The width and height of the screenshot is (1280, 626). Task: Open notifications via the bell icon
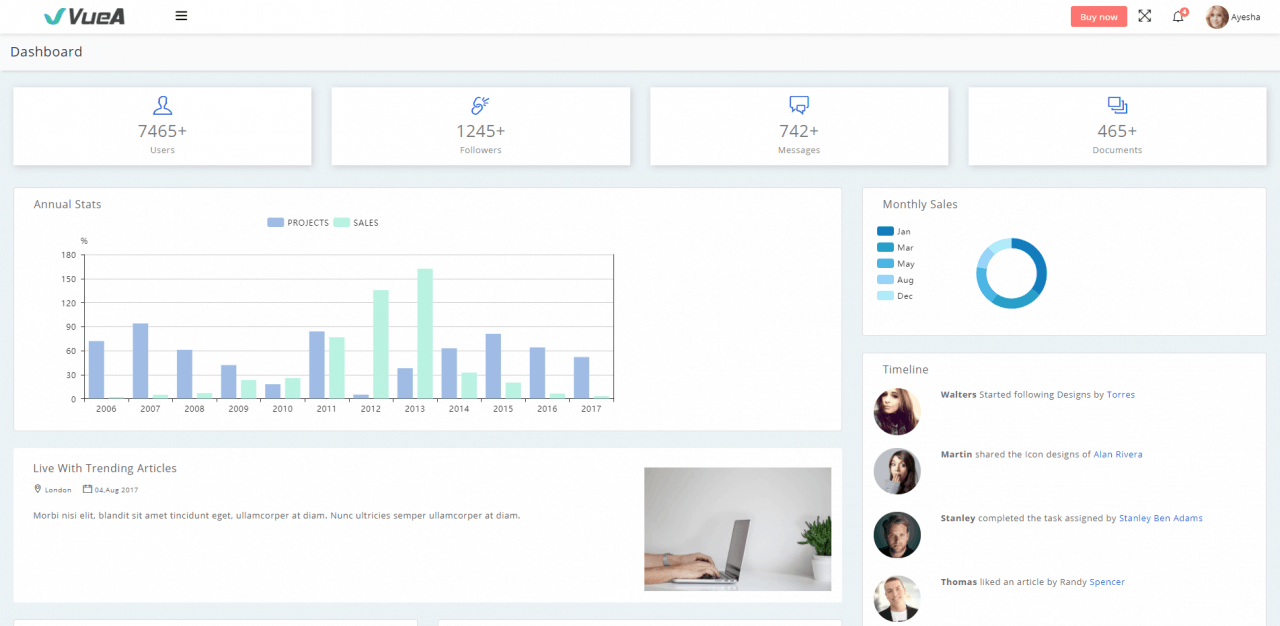pyautogui.click(x=1178, y=17)
